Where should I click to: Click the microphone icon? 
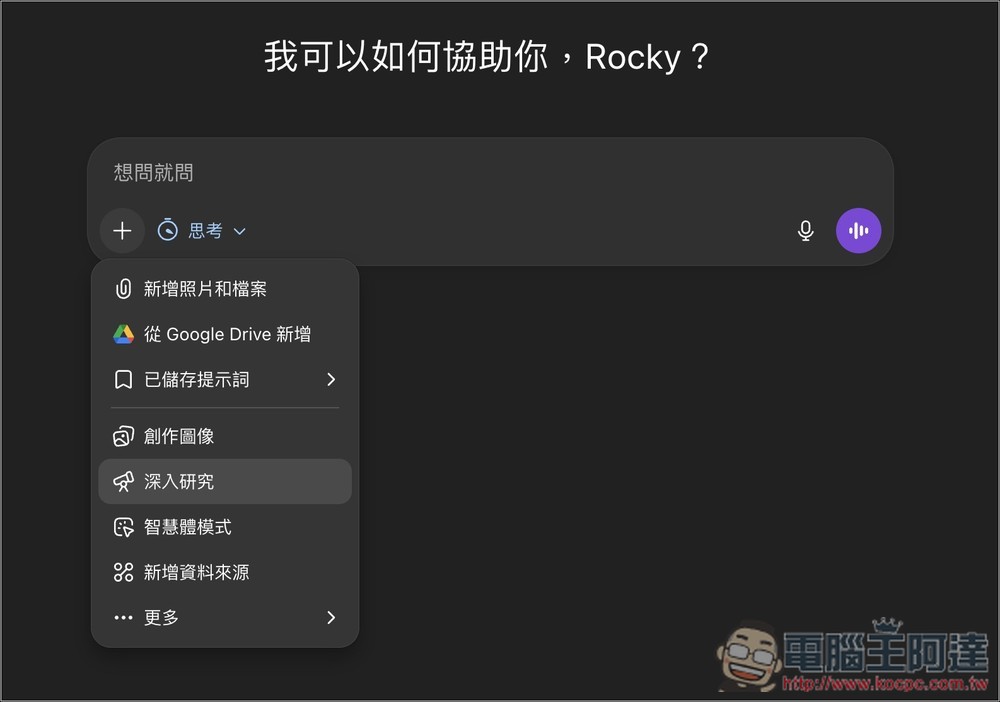[805, 230]
